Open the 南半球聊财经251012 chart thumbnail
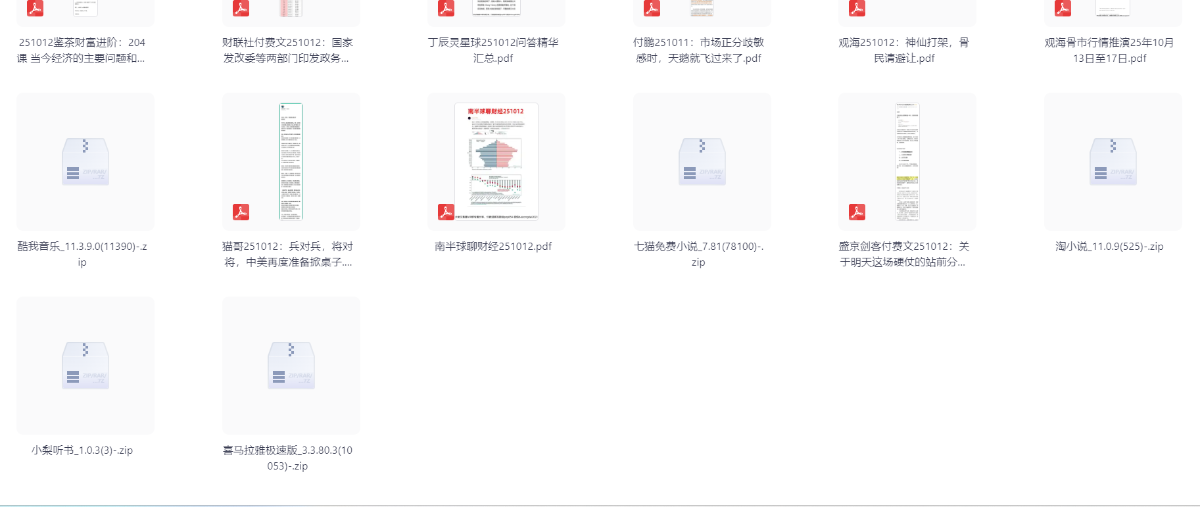 pos(496,161)
